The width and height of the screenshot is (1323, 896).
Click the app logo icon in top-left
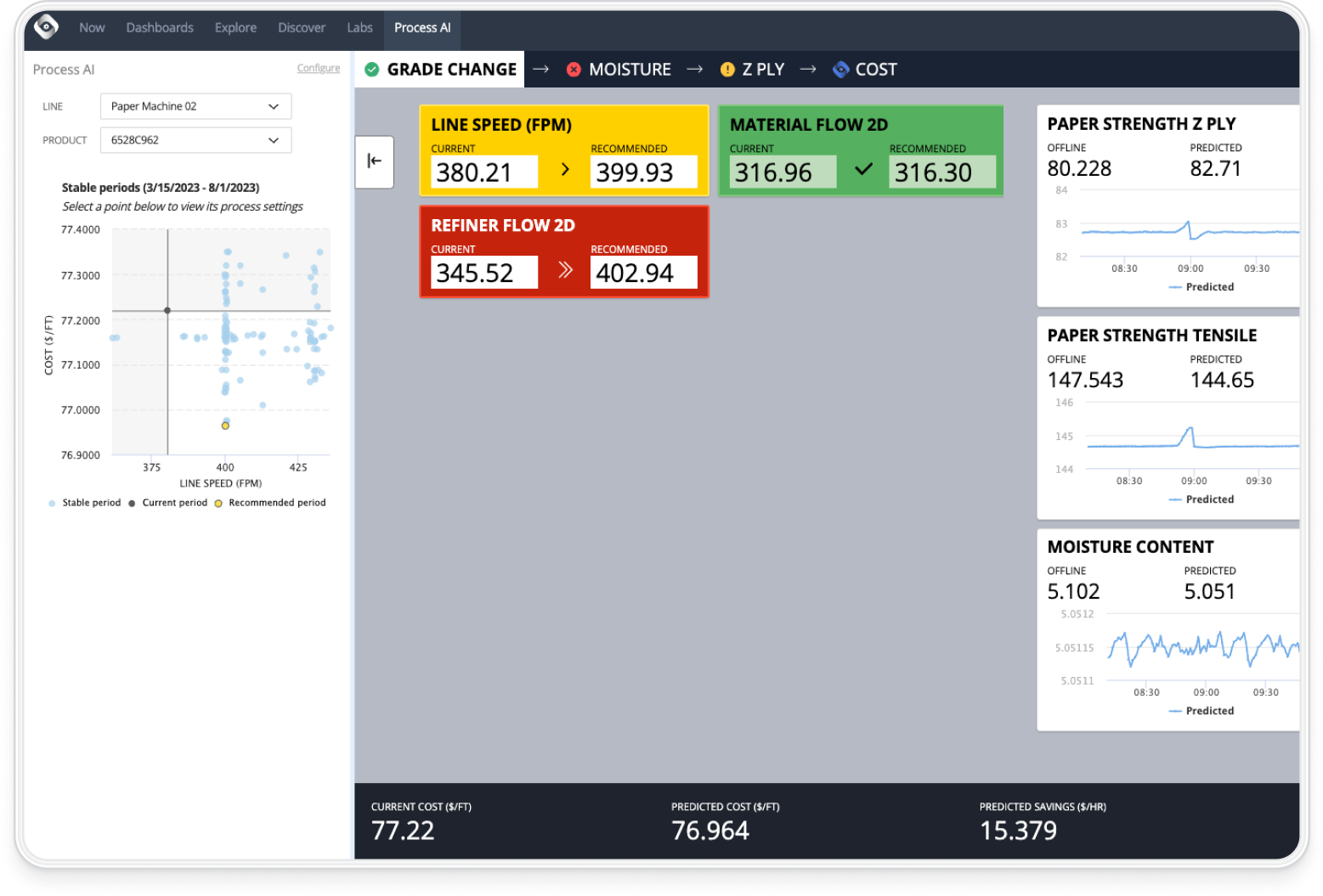tap(46, 27)
